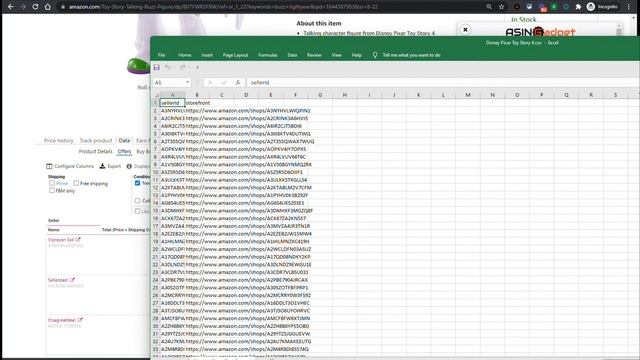The width and height of the screenshot is (640, 360).
Task: Open the Keepa Data tab in browser
Action: 124,140
